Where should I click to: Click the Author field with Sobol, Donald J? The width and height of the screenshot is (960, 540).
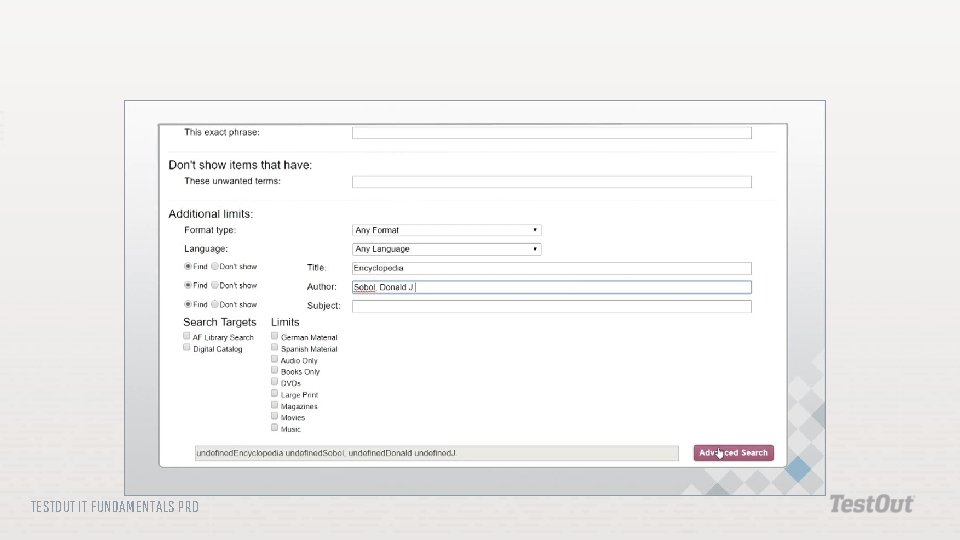[552, 287]
